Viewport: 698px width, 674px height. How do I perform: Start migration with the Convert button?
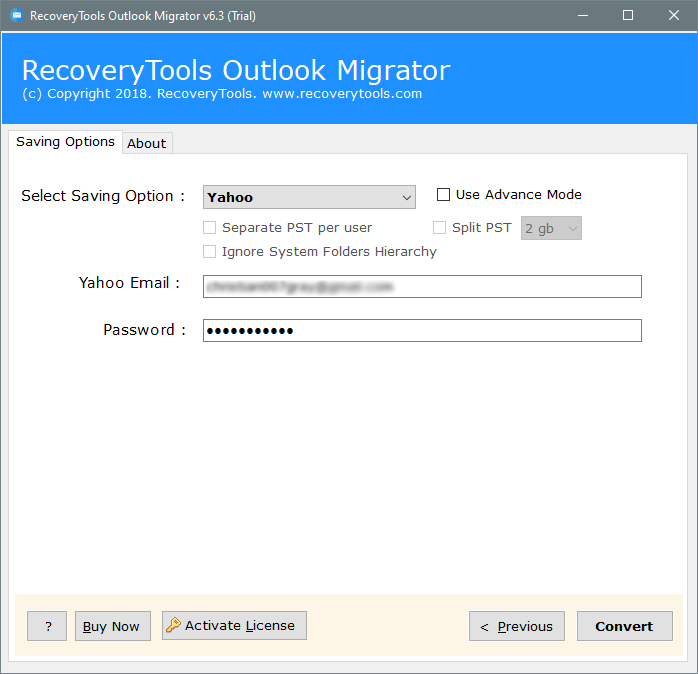(x=625, y=626)
